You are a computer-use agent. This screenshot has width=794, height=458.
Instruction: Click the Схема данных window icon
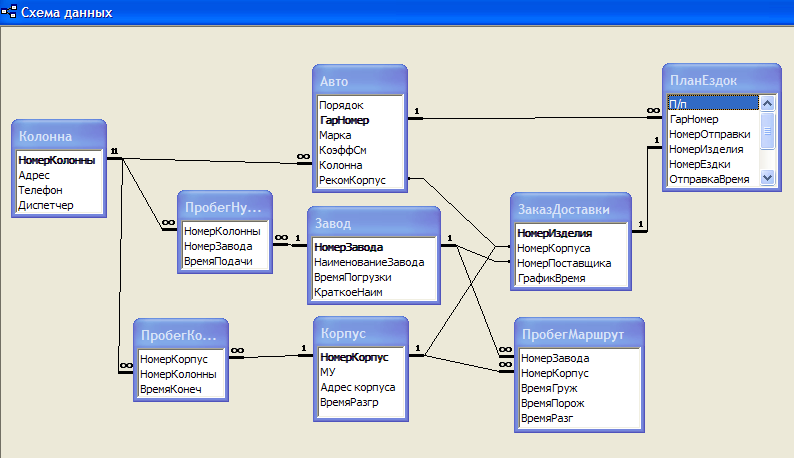point(9,12)
